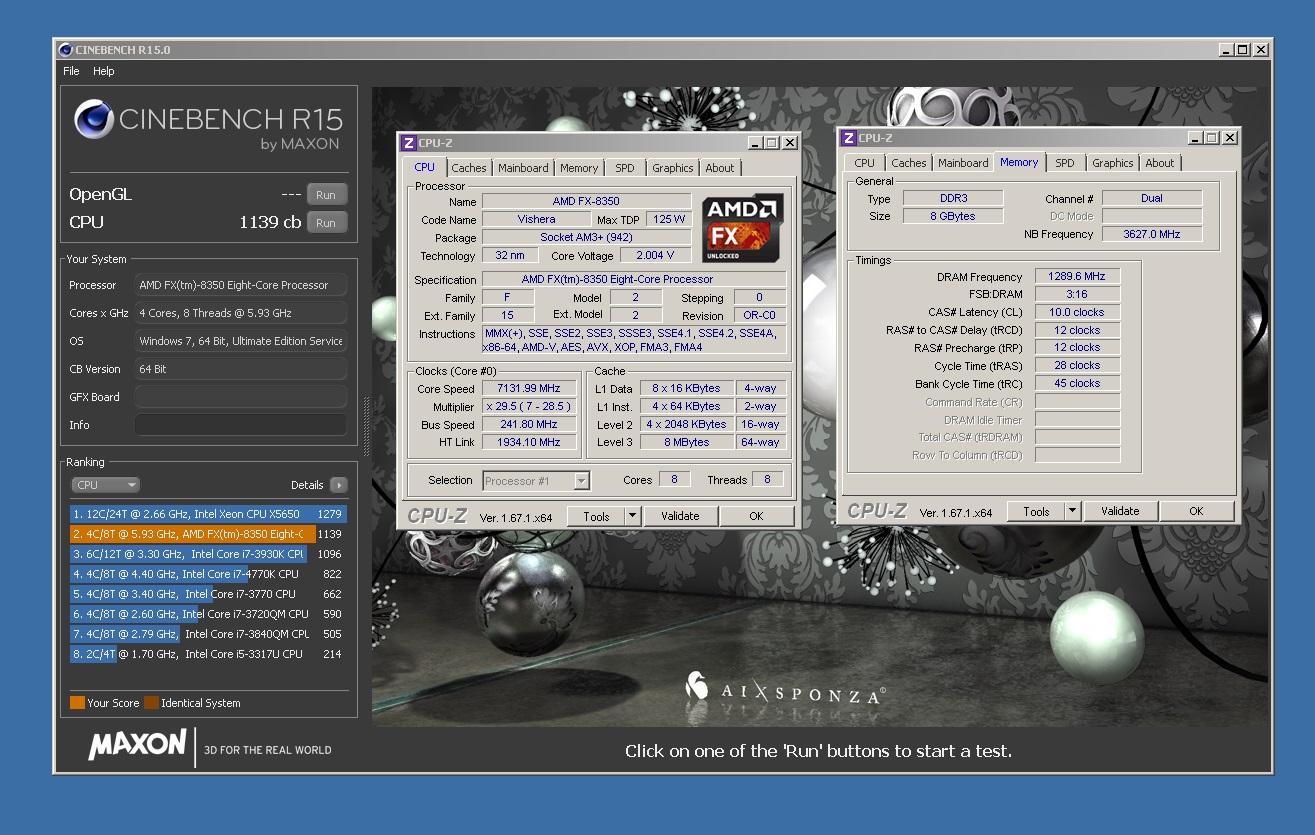Click the AMD FX Unlocked logo
Screen dimensions: 1315x835
tap(743, 230)
